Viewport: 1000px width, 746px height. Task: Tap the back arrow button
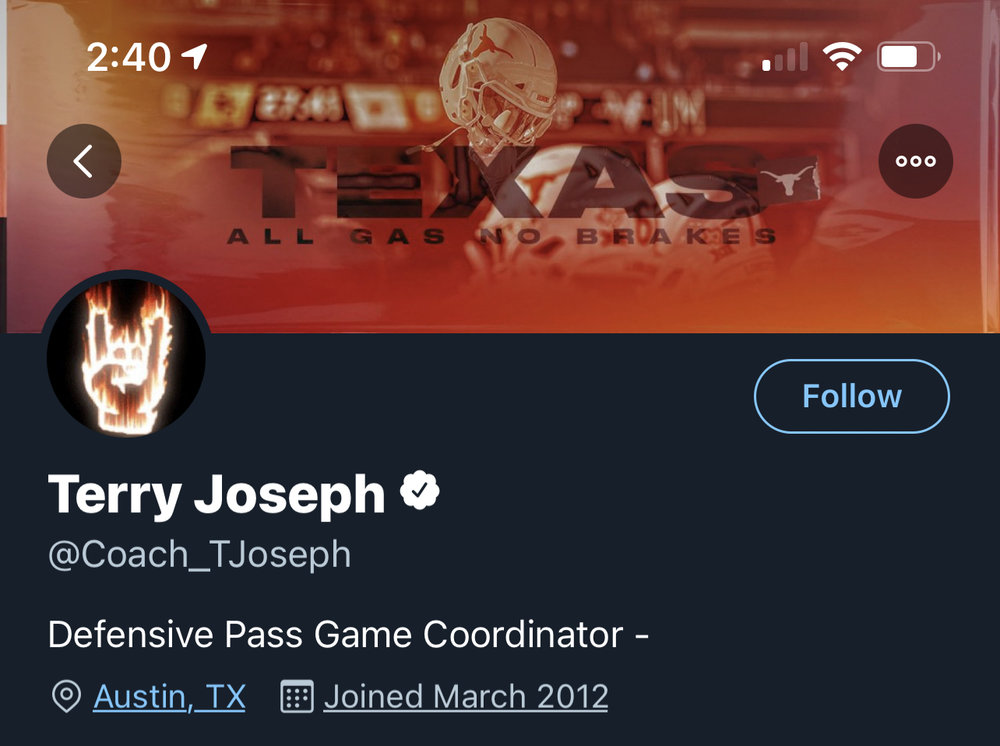click(x=84, y=161)
